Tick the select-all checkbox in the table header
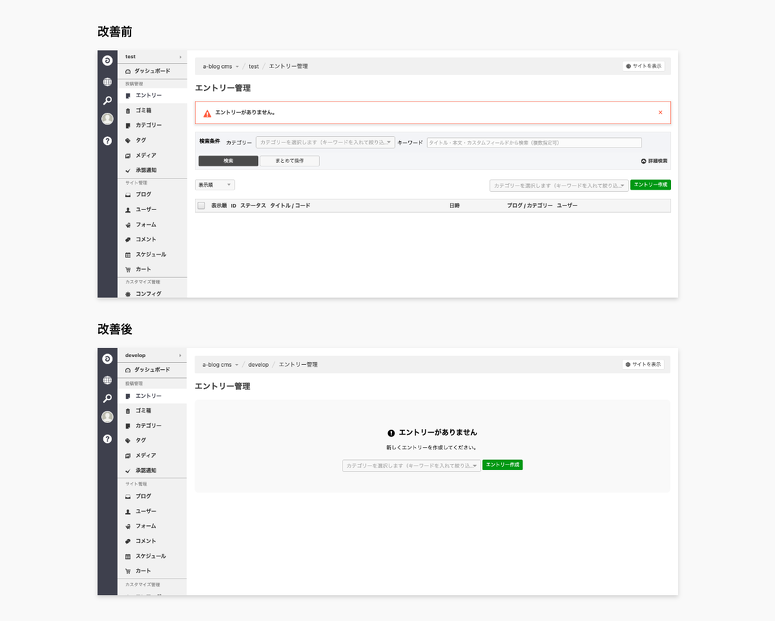775x621 pixels. (201, 205)
